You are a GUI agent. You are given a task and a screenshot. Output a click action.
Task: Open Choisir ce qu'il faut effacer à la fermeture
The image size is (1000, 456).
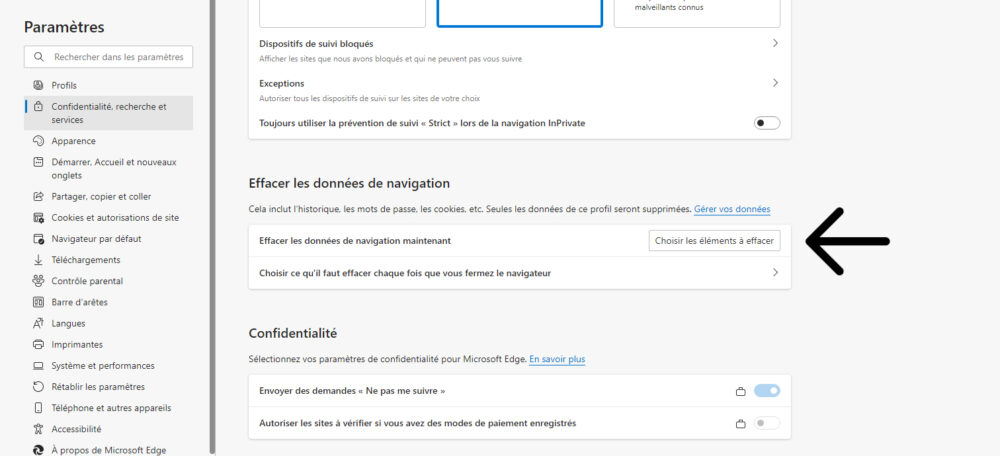(775, 272)
